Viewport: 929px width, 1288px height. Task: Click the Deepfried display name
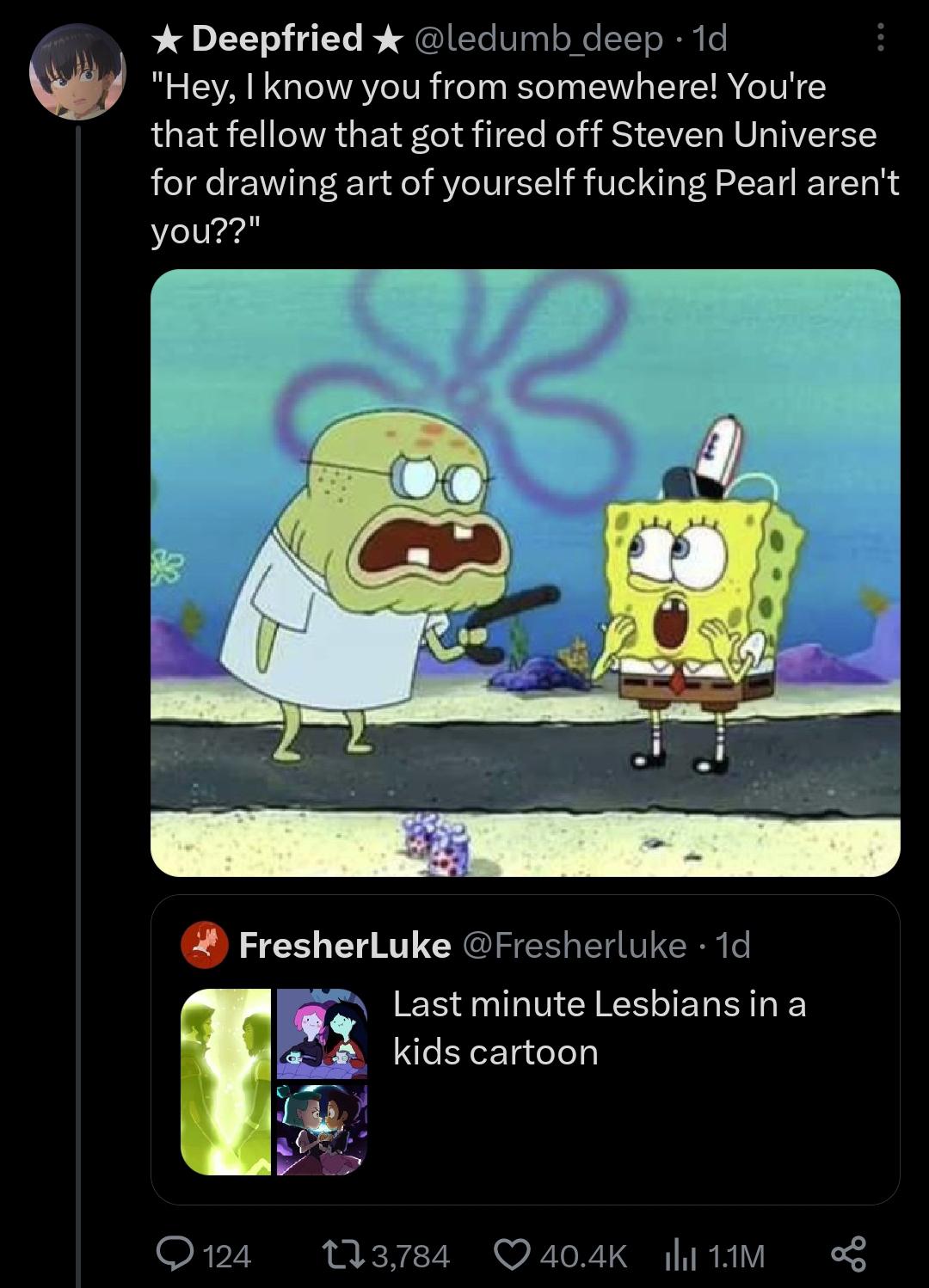(277, 39)
